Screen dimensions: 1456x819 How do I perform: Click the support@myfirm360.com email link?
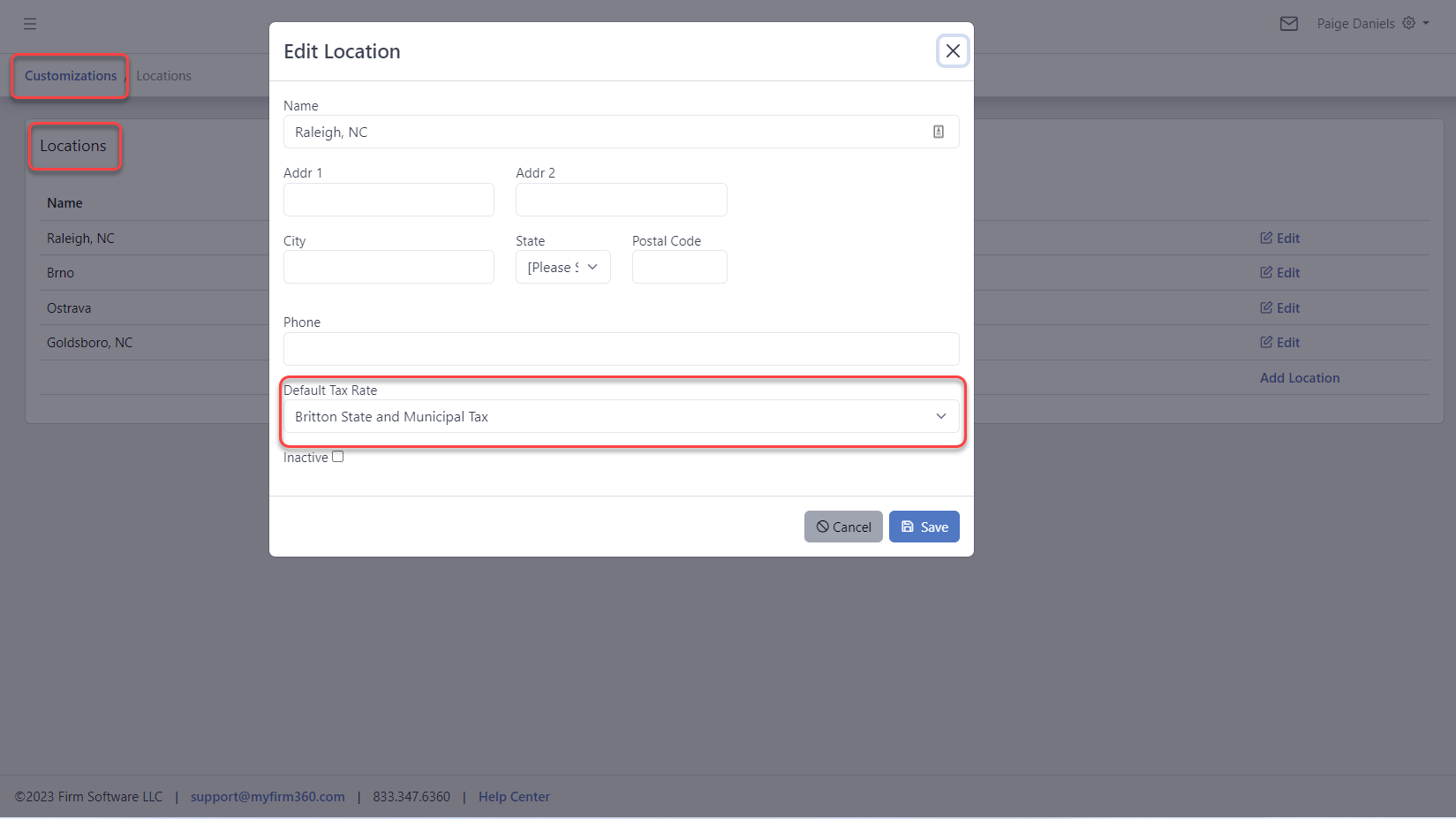coord(268,796)
